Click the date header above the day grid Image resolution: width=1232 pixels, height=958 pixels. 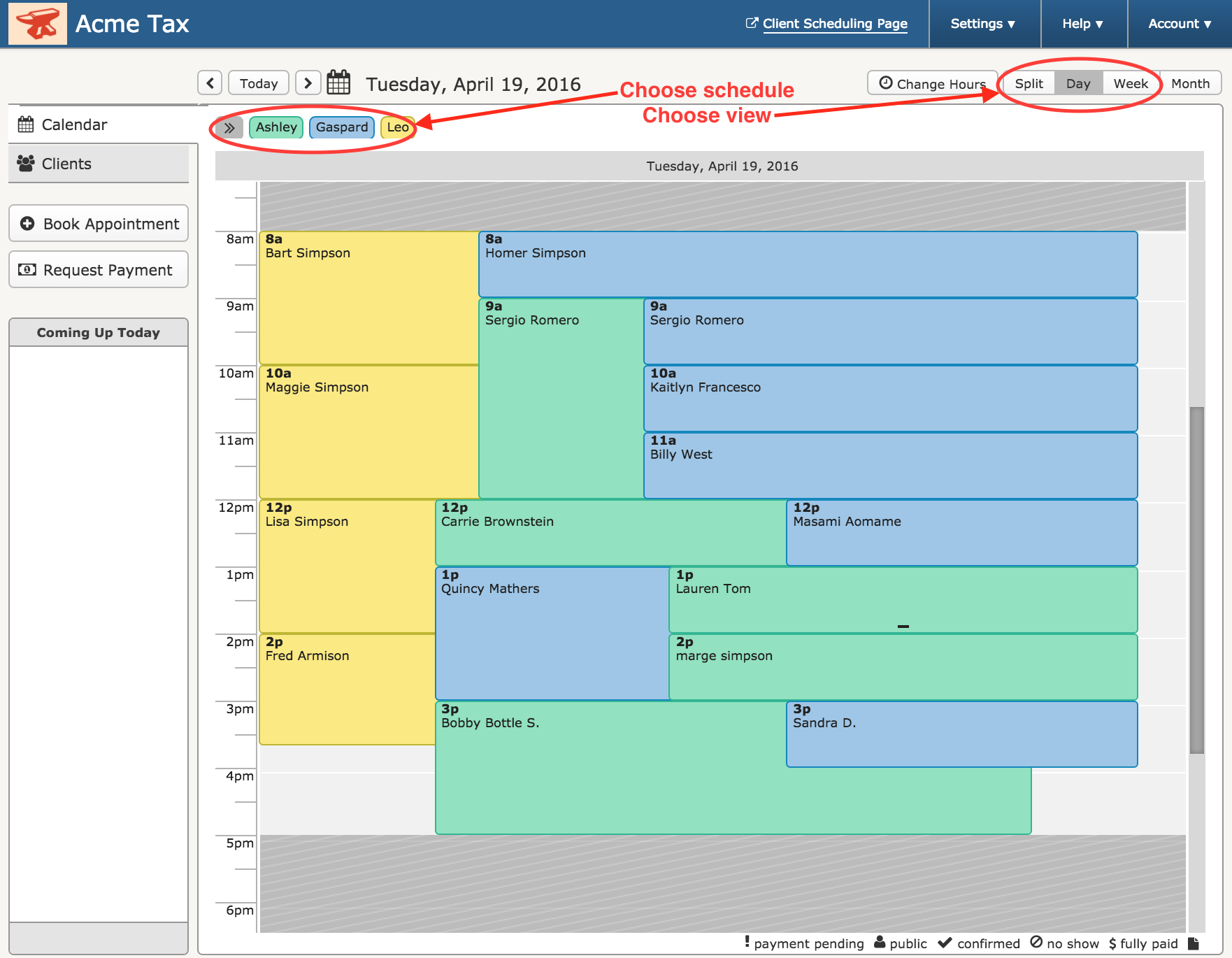tap(710, 166)
